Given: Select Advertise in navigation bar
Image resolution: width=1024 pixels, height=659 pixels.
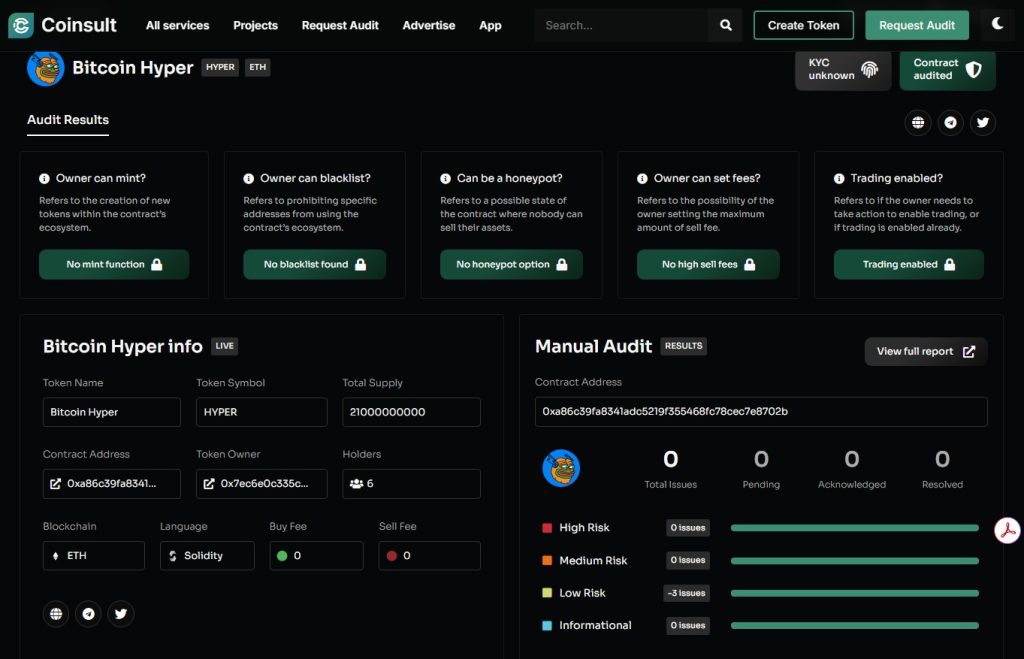Looking at the screenshot, I should click(x=428, y=25).
